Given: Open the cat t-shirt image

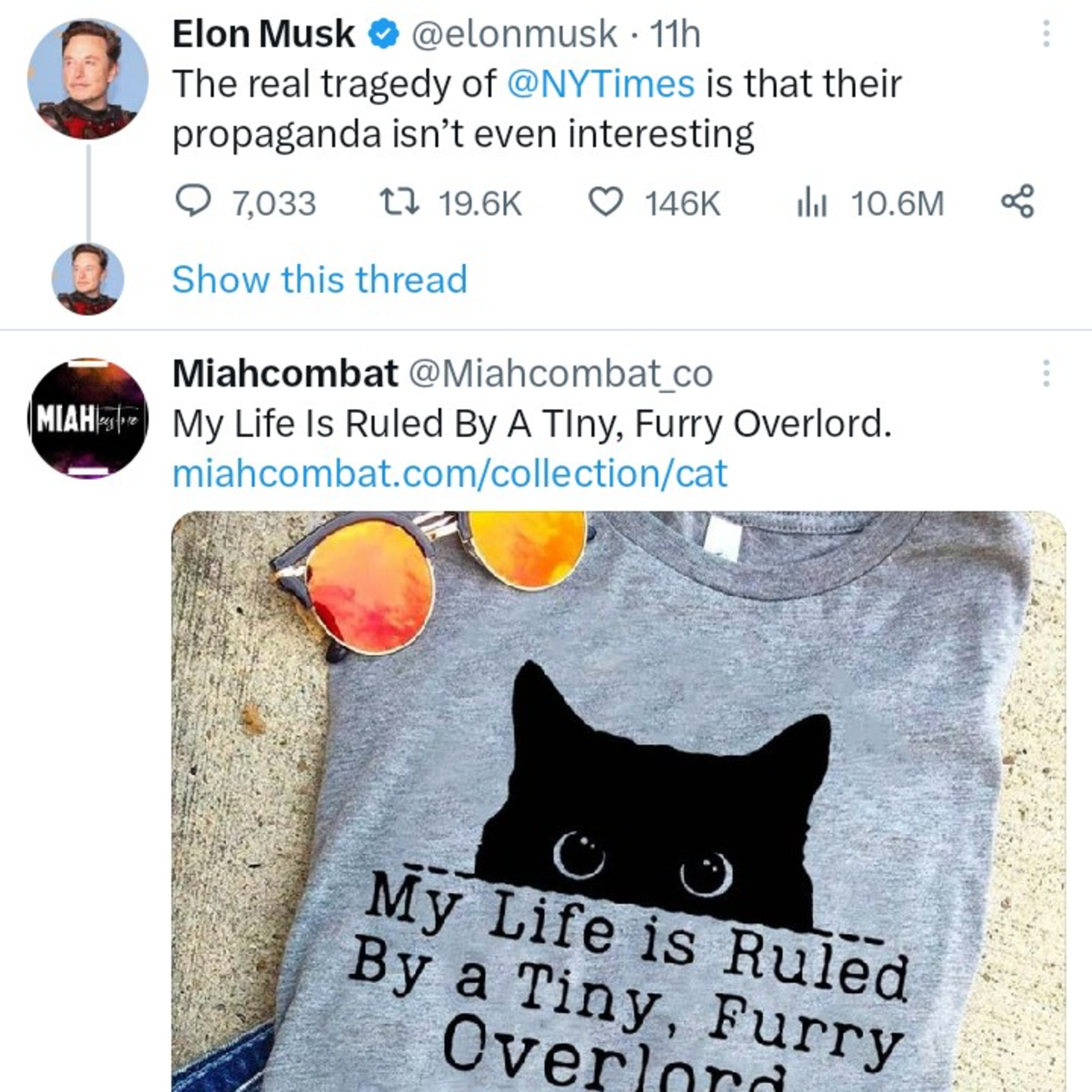Looking at the screenshot, I should 618,802.
